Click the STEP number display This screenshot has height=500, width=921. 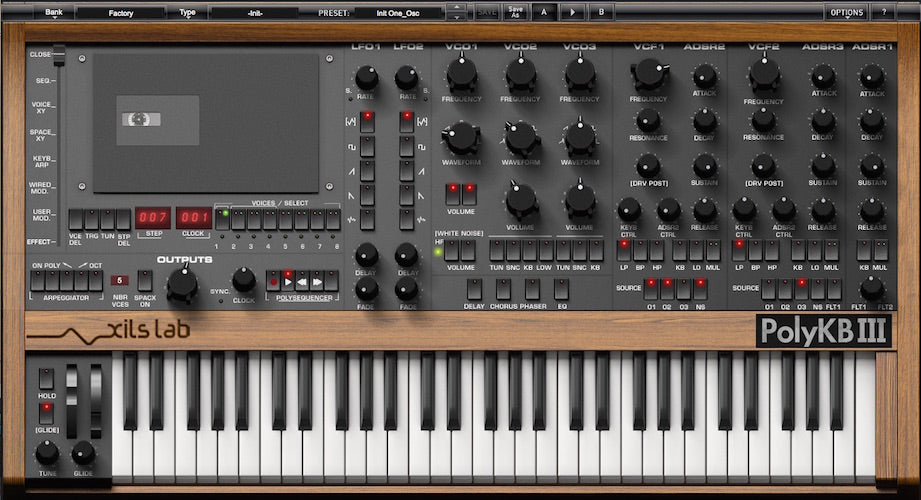[x=153, y=218]
